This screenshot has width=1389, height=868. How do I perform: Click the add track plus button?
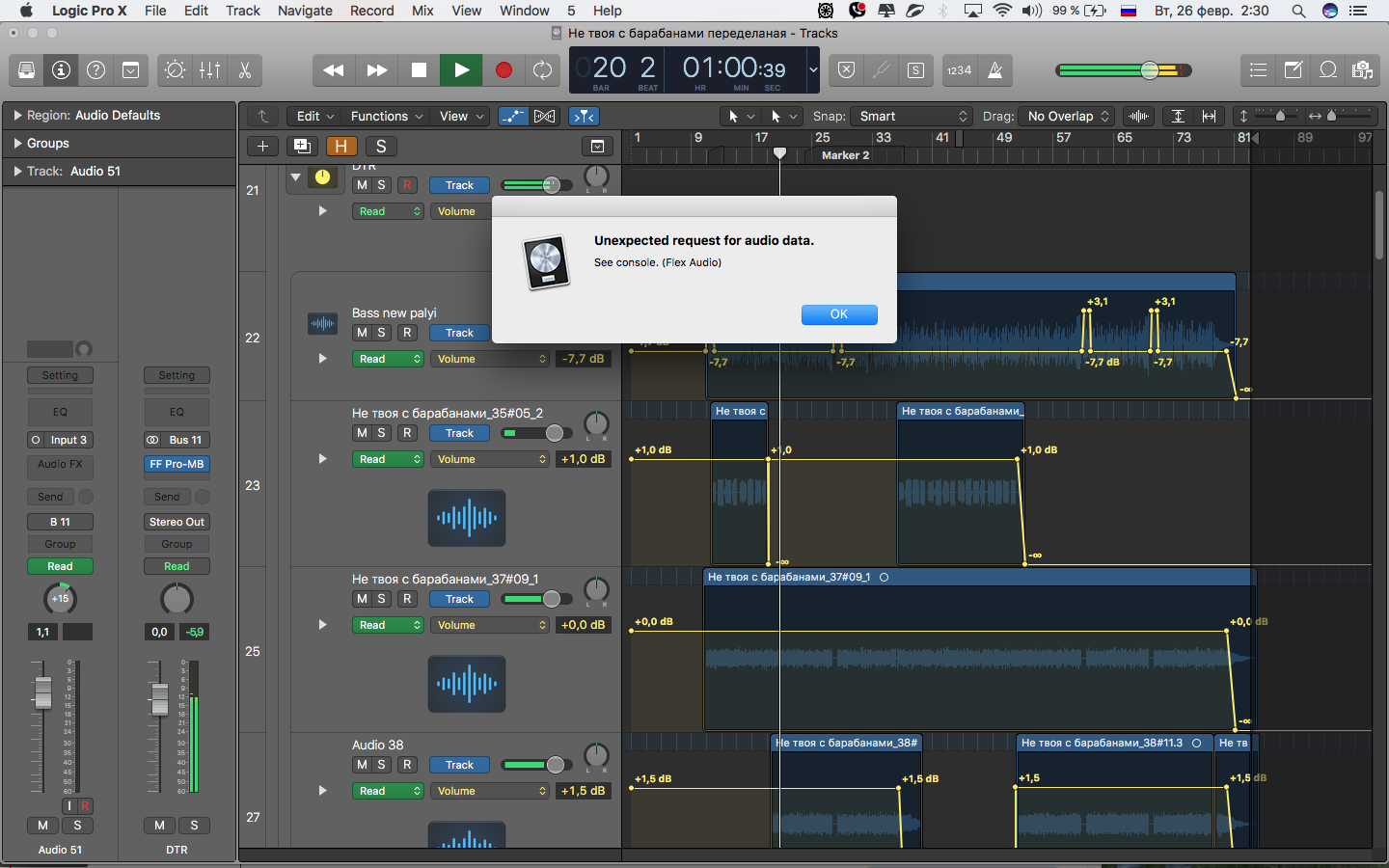click(262, 147)
